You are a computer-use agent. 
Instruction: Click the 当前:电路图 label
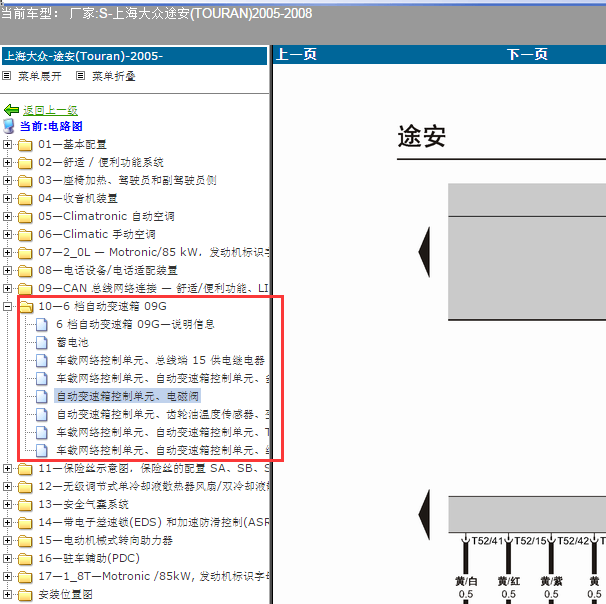(51, 126)
